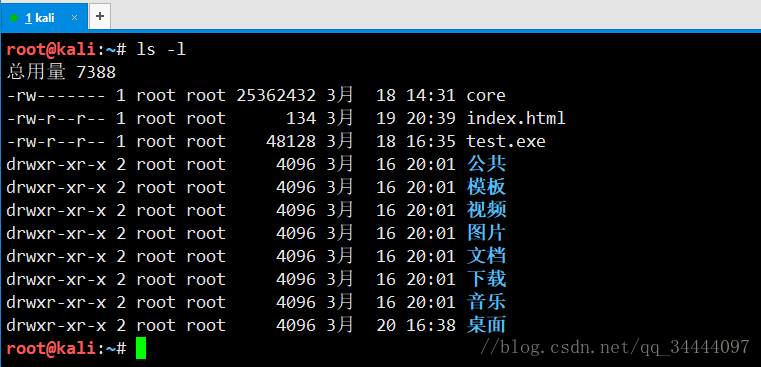The width and height of the screenshot is (761, 367).
Task: Click the directory name 模板
Action: [486, 187]
